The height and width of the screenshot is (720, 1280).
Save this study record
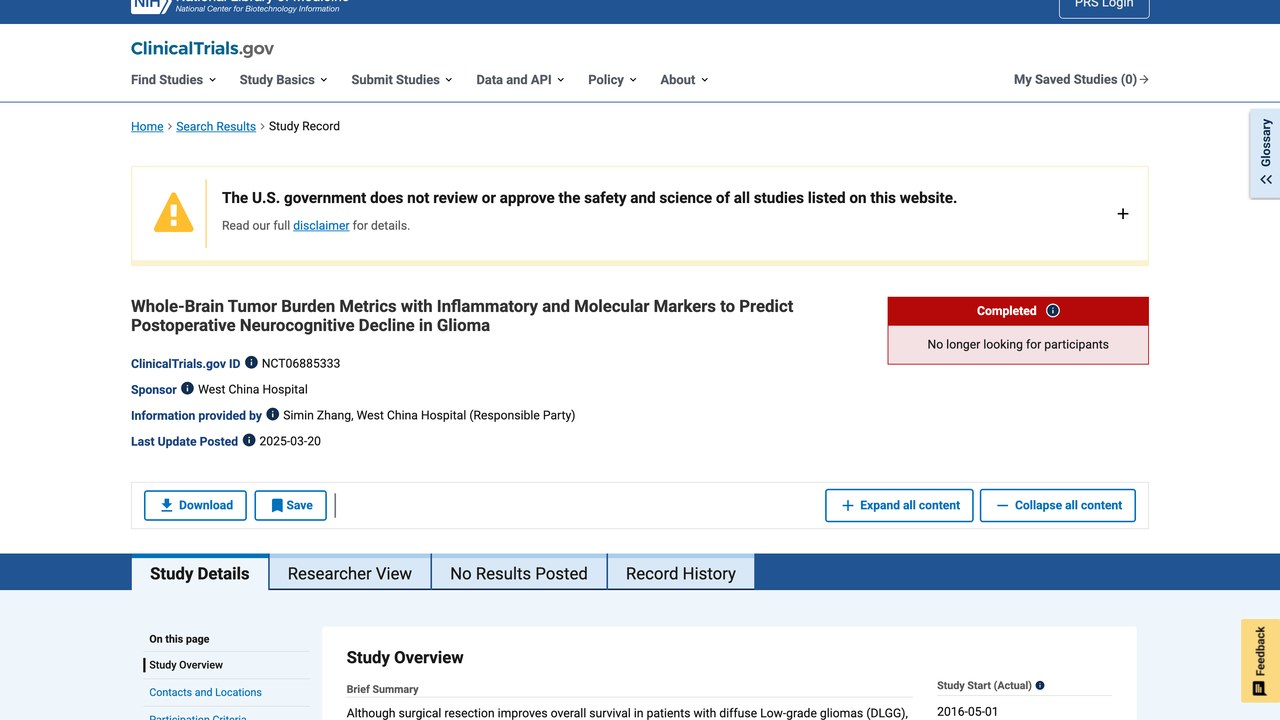(x=291, y=505)
